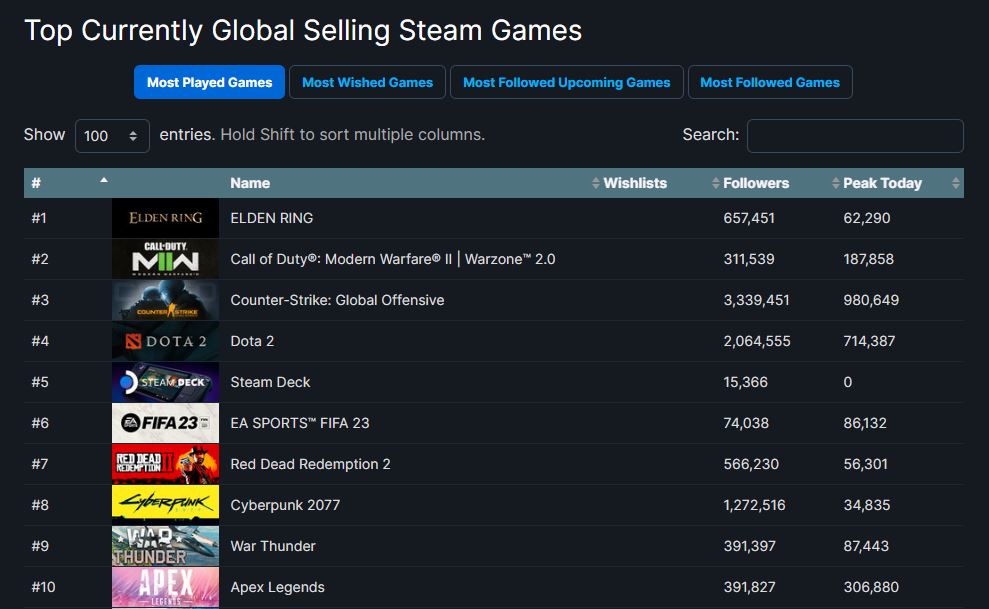Click the Red Dead Redemption 2 name link
The image size is (989, 609).
310,464
